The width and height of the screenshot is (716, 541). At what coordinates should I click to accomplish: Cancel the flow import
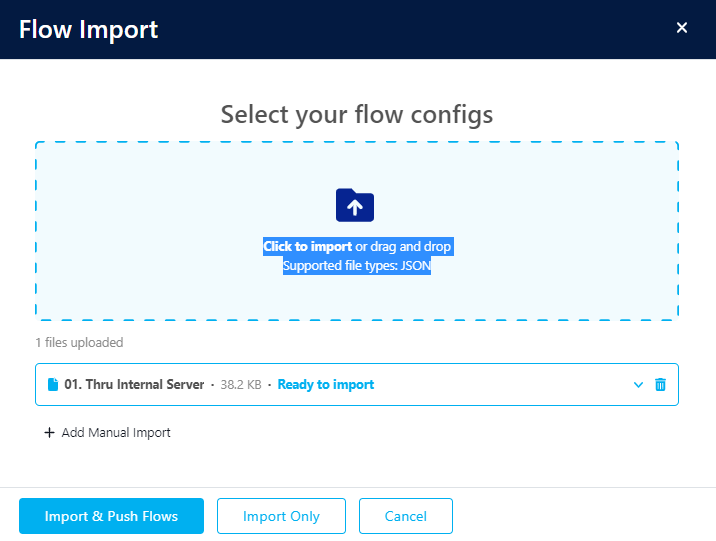click(405, 516)
